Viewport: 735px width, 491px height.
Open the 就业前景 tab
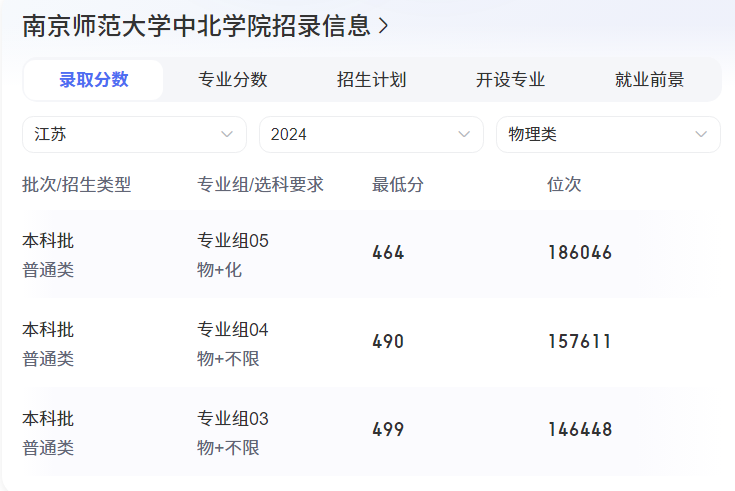649,80
